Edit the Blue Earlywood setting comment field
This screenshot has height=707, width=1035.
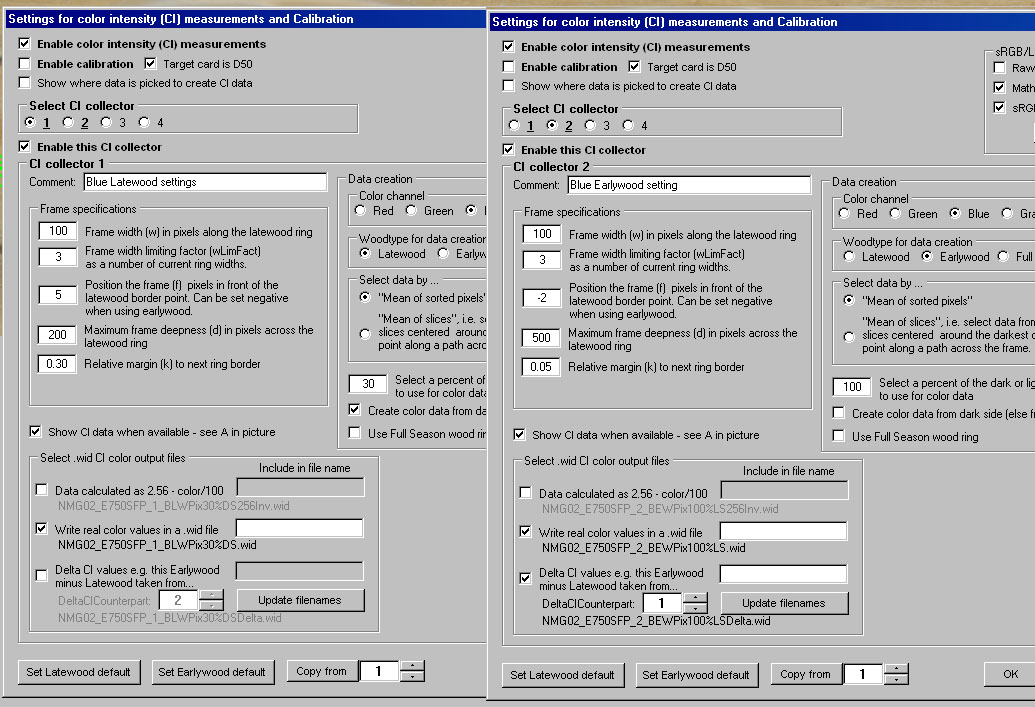[x=689, y=185]
